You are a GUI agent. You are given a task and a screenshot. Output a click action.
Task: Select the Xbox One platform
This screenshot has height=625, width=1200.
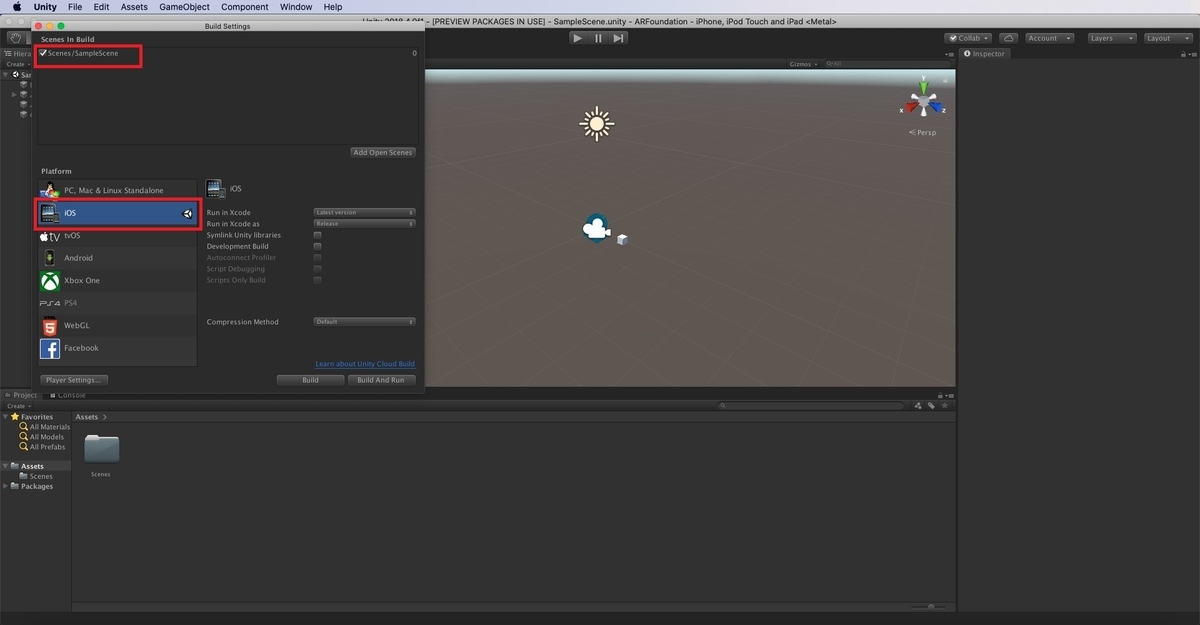pyautogui.click(x=118, y=281)
